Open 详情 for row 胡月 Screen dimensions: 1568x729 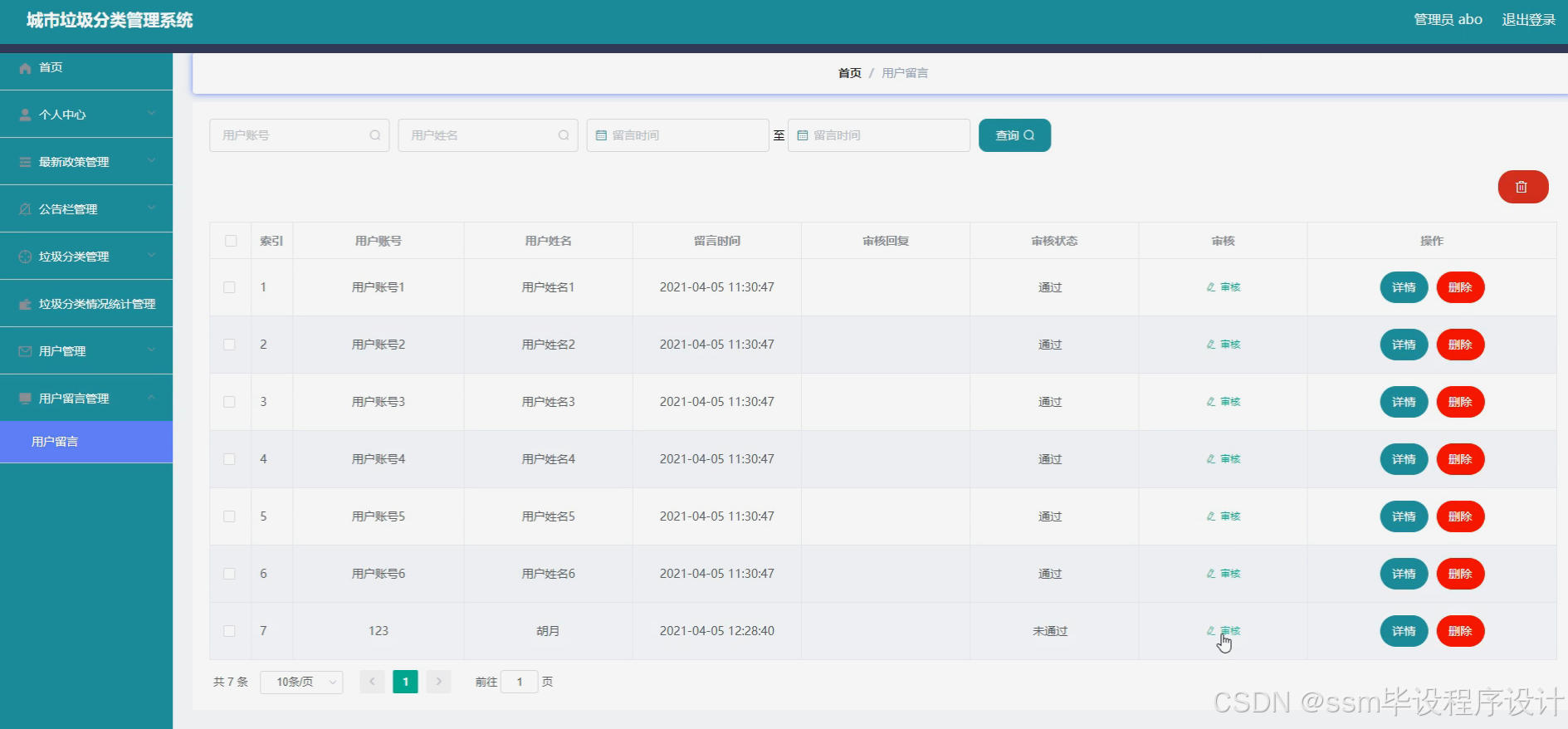[x=1404, y=631]
